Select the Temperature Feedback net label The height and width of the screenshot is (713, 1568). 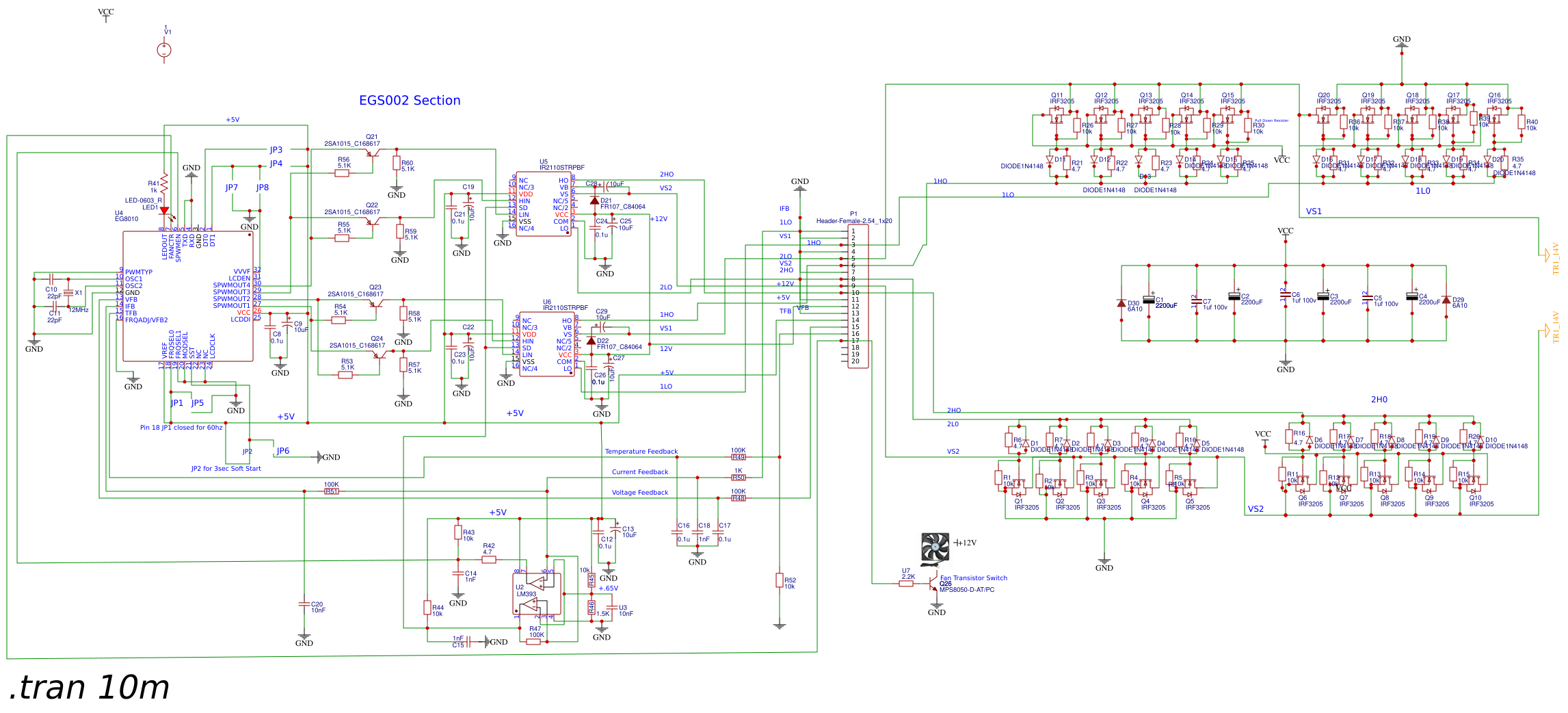(x=641, y=452)
